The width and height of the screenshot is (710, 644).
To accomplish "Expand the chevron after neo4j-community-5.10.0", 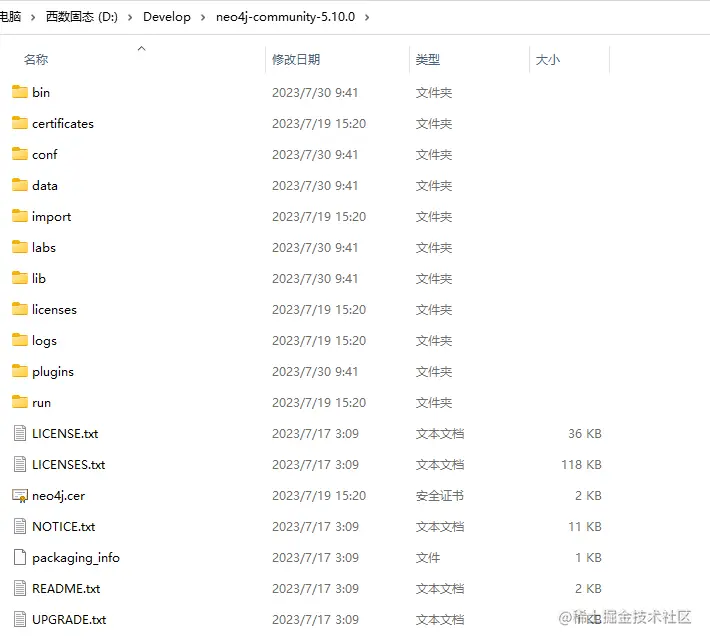I will (x=367, y=17).
